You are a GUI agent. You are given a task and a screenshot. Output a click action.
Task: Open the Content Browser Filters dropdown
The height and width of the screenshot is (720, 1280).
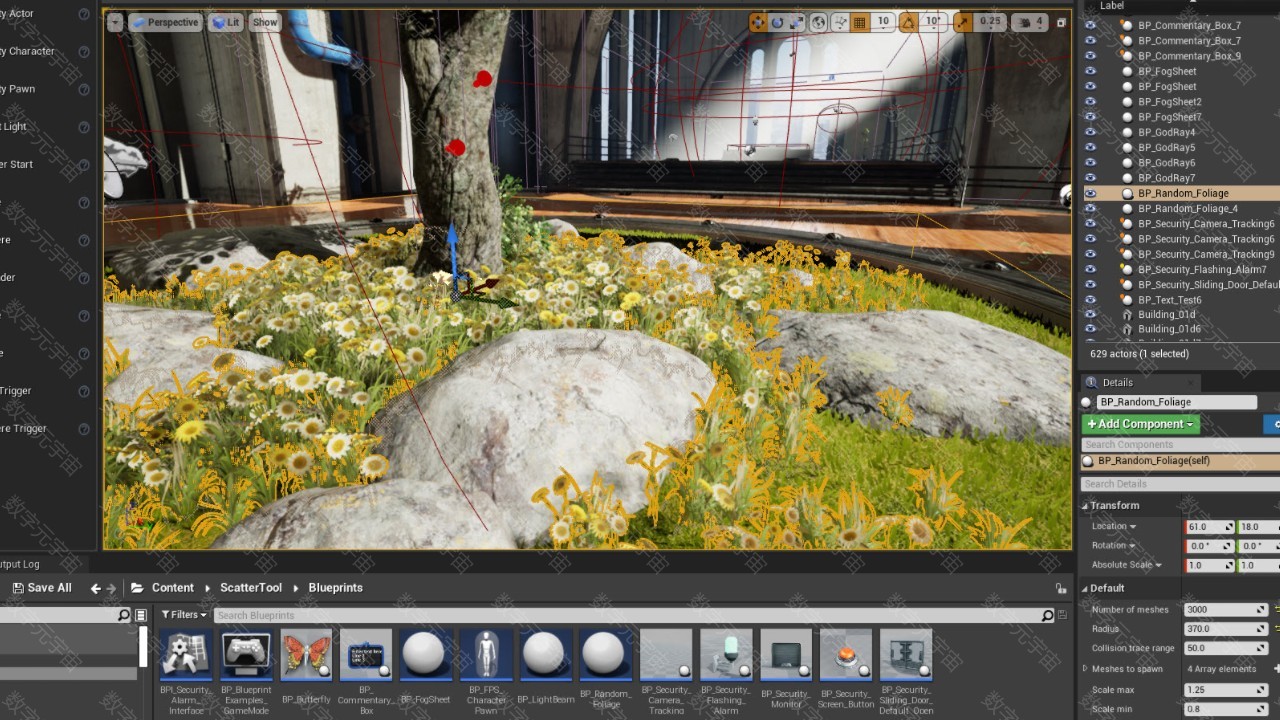click(184, 615)
